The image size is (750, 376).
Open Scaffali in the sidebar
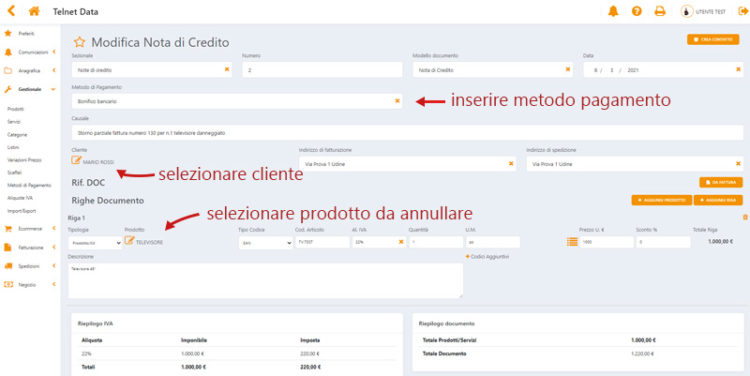point(15,172)
